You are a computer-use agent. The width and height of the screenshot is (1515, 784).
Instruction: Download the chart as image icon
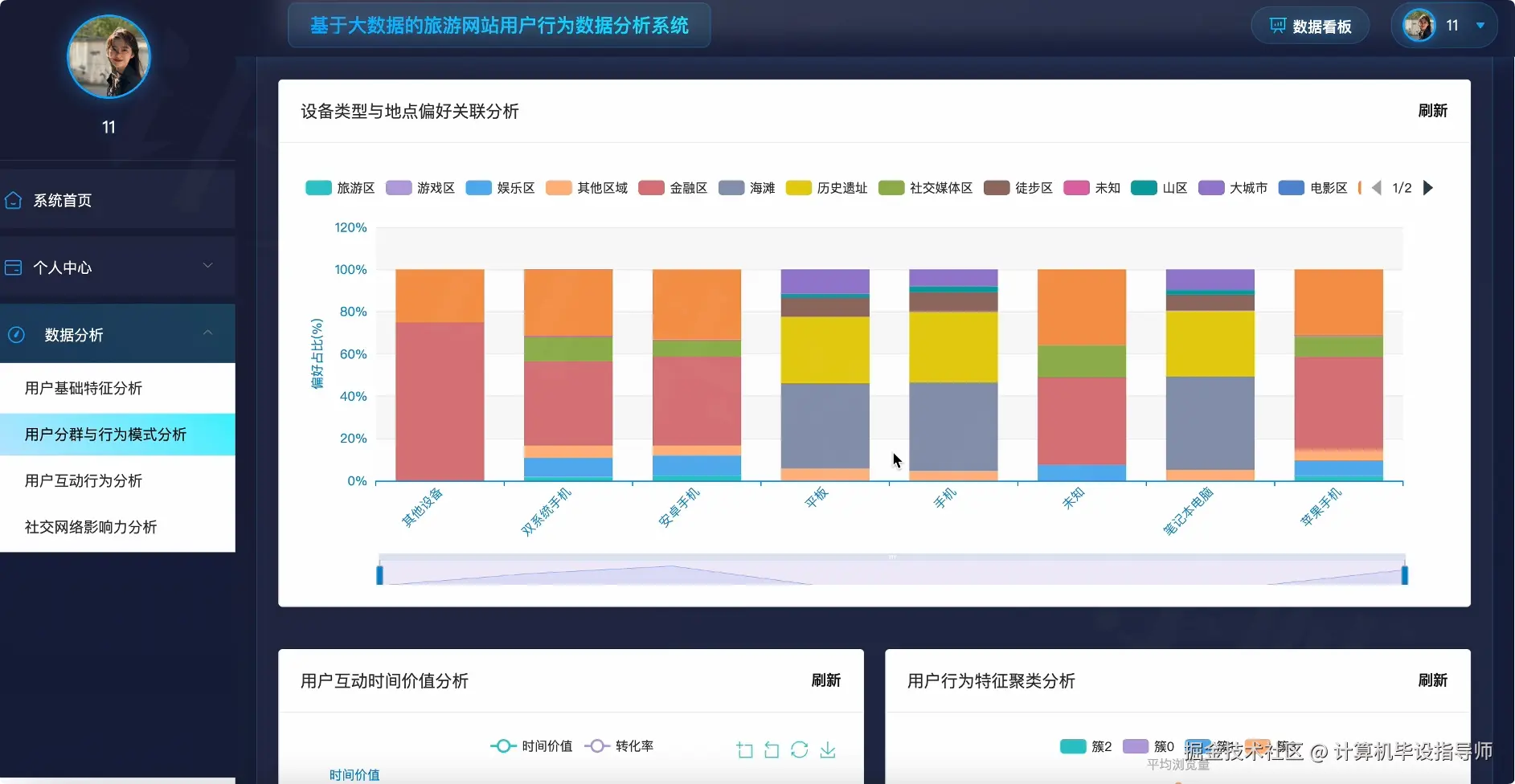828,749
